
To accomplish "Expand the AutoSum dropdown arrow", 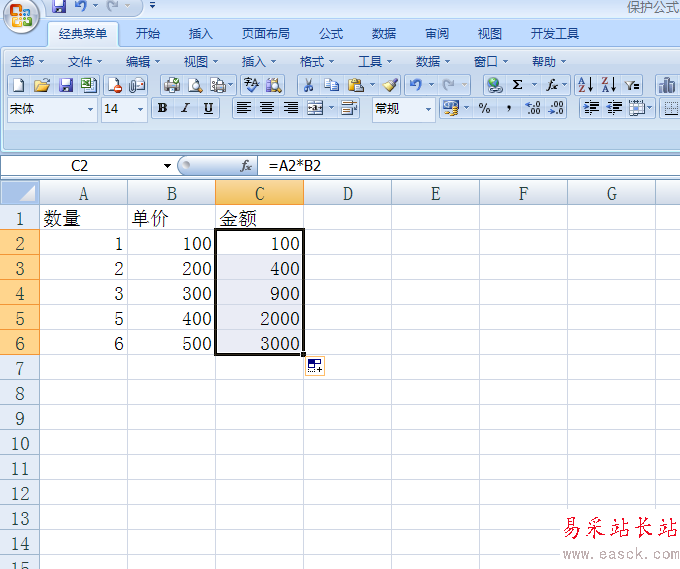I will point(534,85).
